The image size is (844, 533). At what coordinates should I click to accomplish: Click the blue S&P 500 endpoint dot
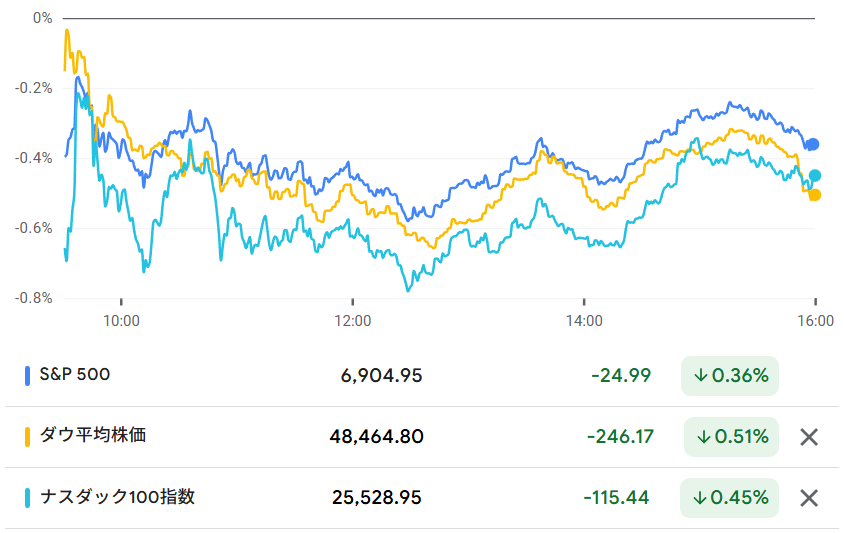[x=813, y=144]
